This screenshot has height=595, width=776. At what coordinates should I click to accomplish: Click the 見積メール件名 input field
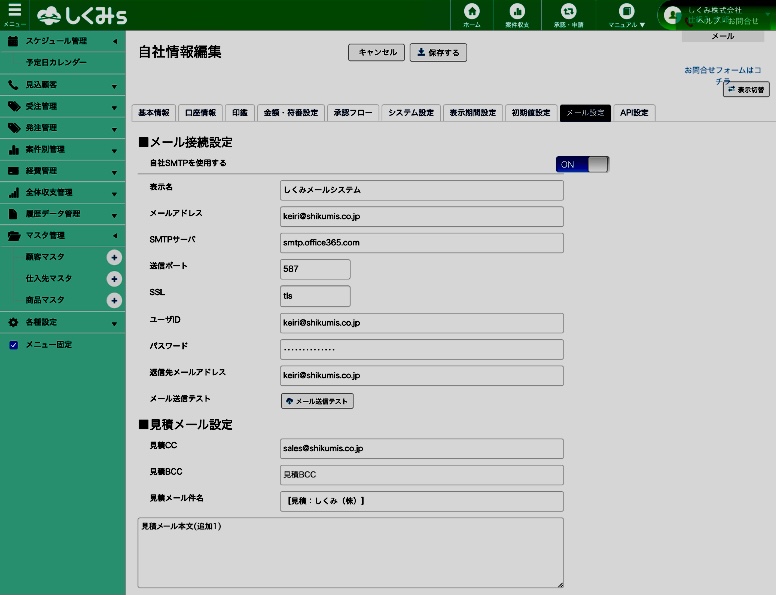click(x=422, y=501)
